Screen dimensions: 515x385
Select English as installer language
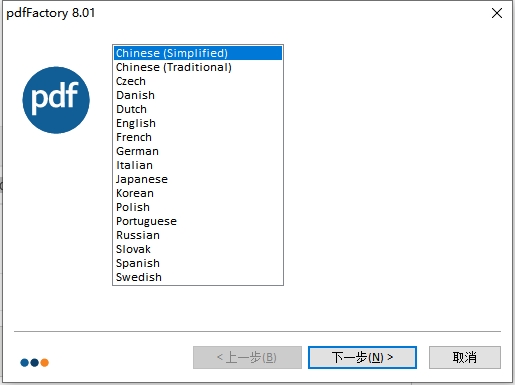point(198,123)
